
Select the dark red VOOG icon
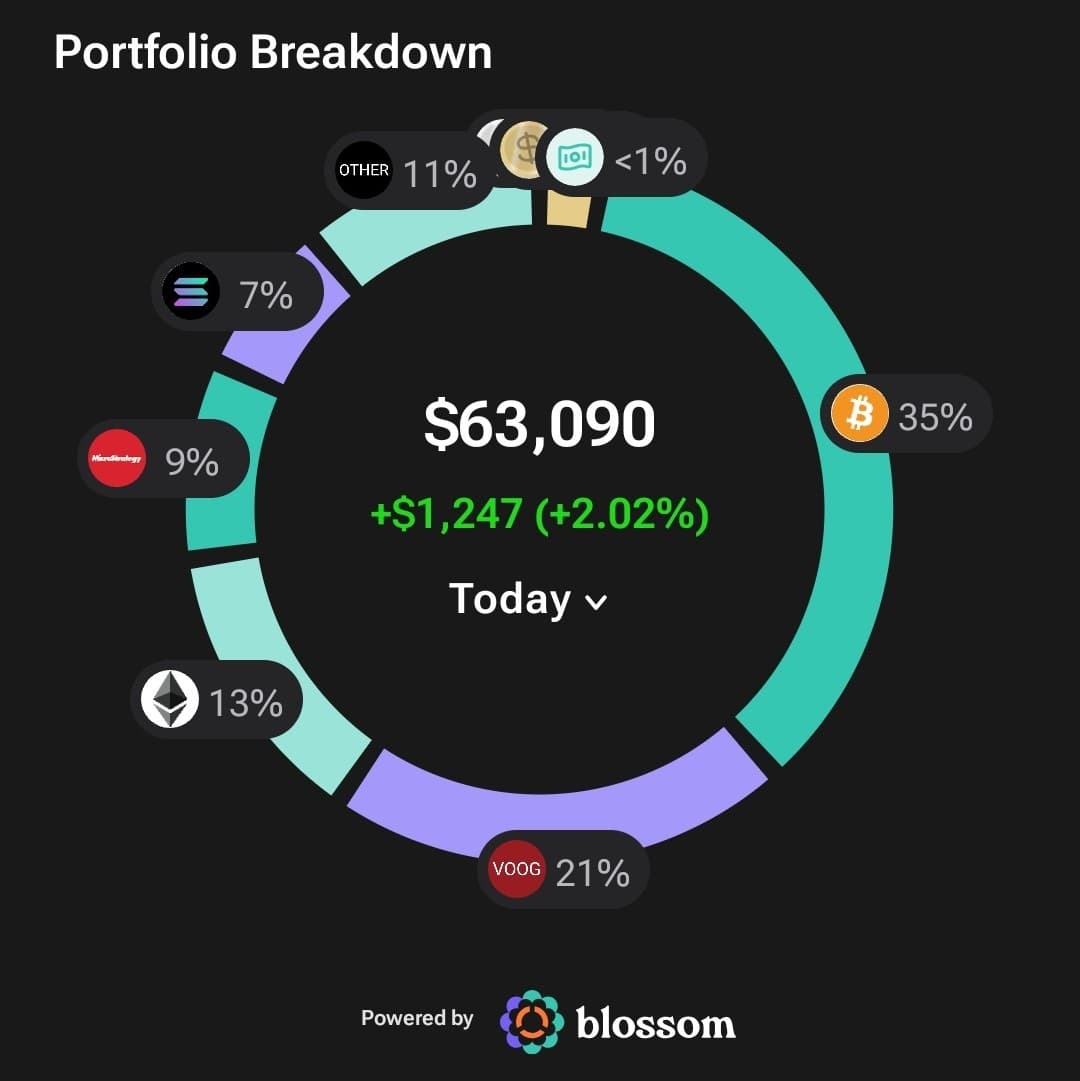(516, 869)
